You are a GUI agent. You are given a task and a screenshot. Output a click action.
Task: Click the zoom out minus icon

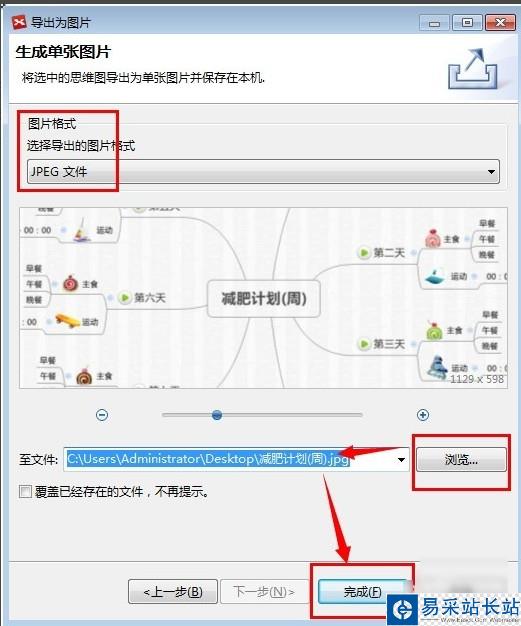click(102, 415)
